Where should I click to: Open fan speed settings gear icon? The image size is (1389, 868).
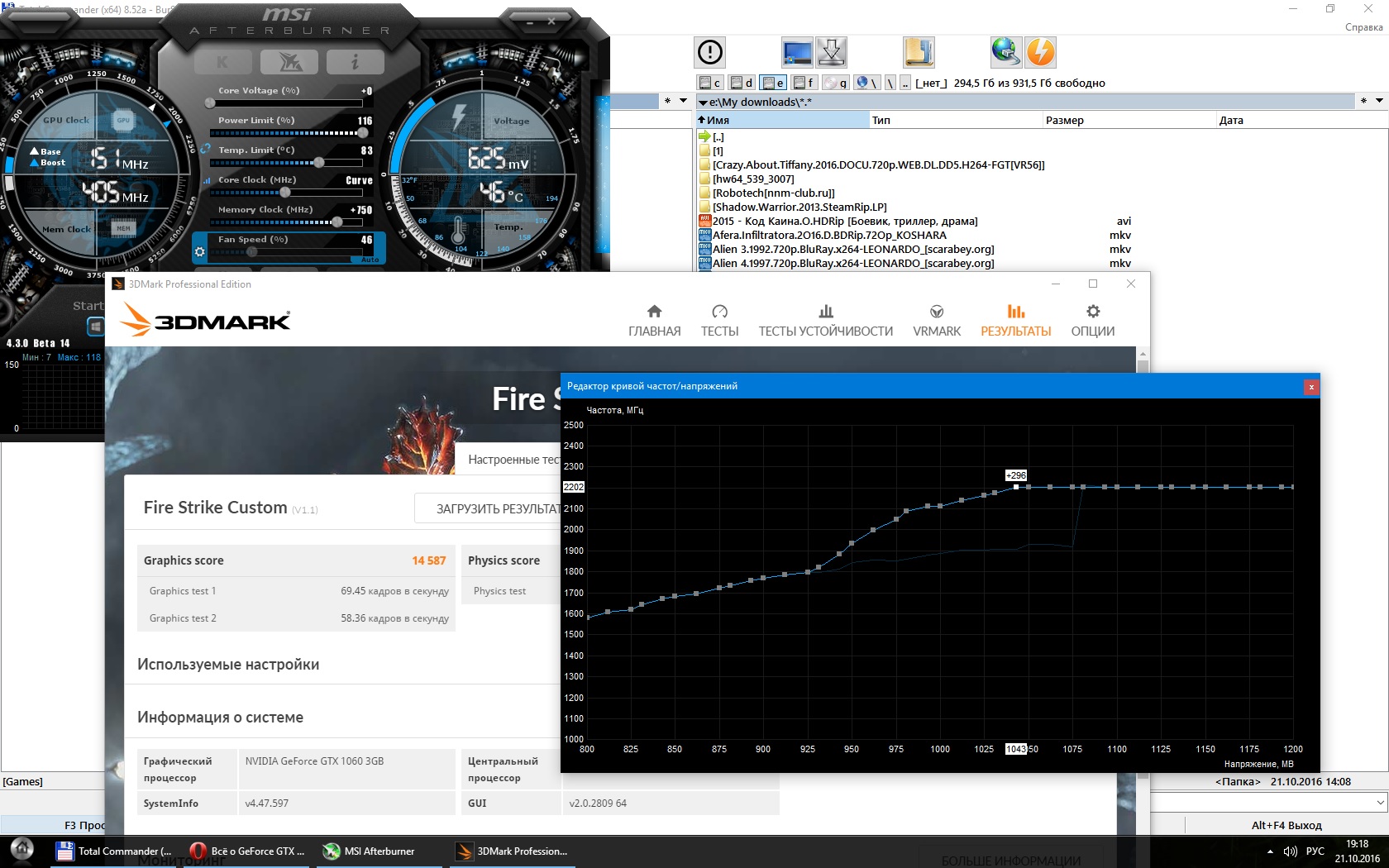pyautogui.click(x=199, y=250)
